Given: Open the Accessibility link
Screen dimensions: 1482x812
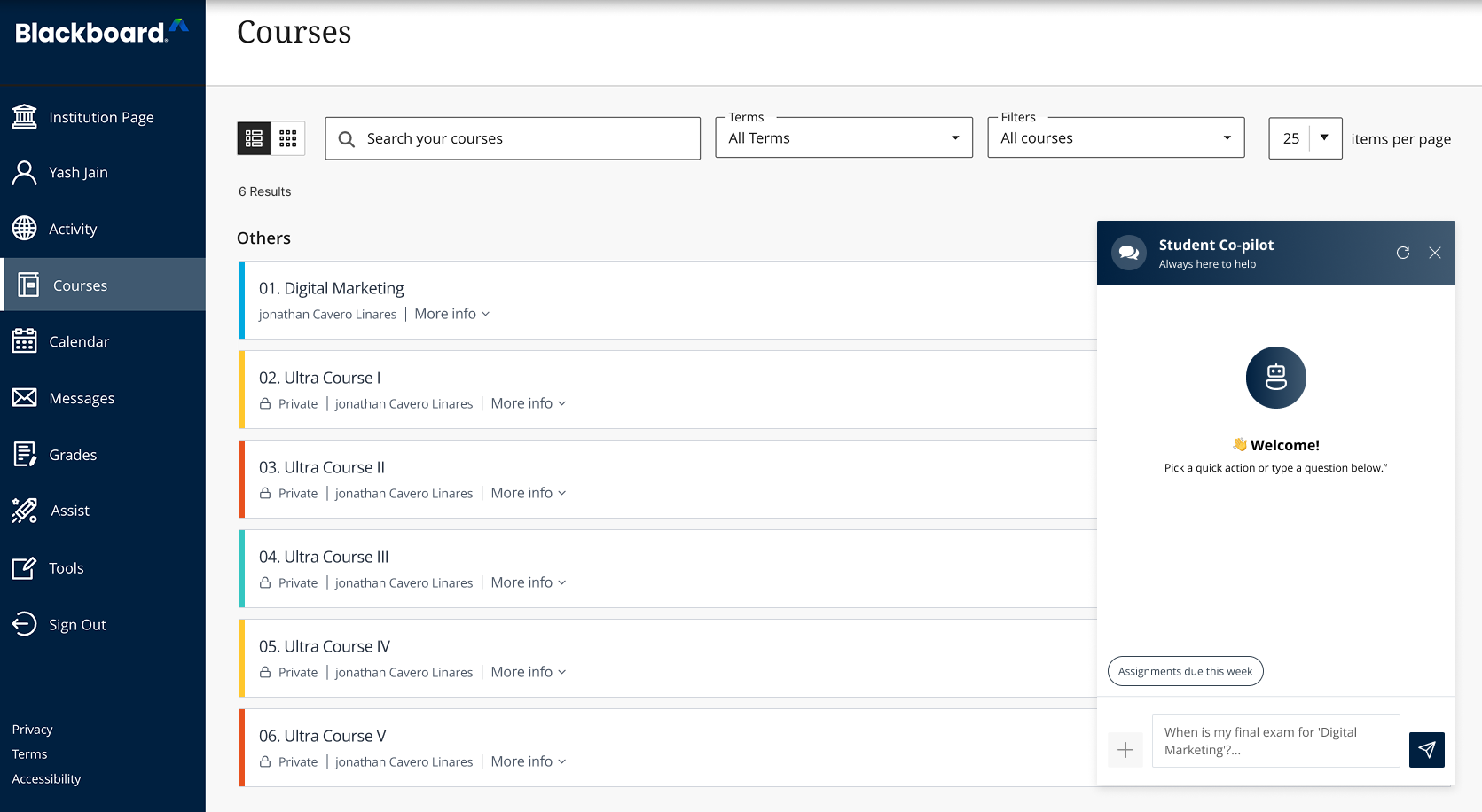Looking at the screenshot, I should 46,778.
